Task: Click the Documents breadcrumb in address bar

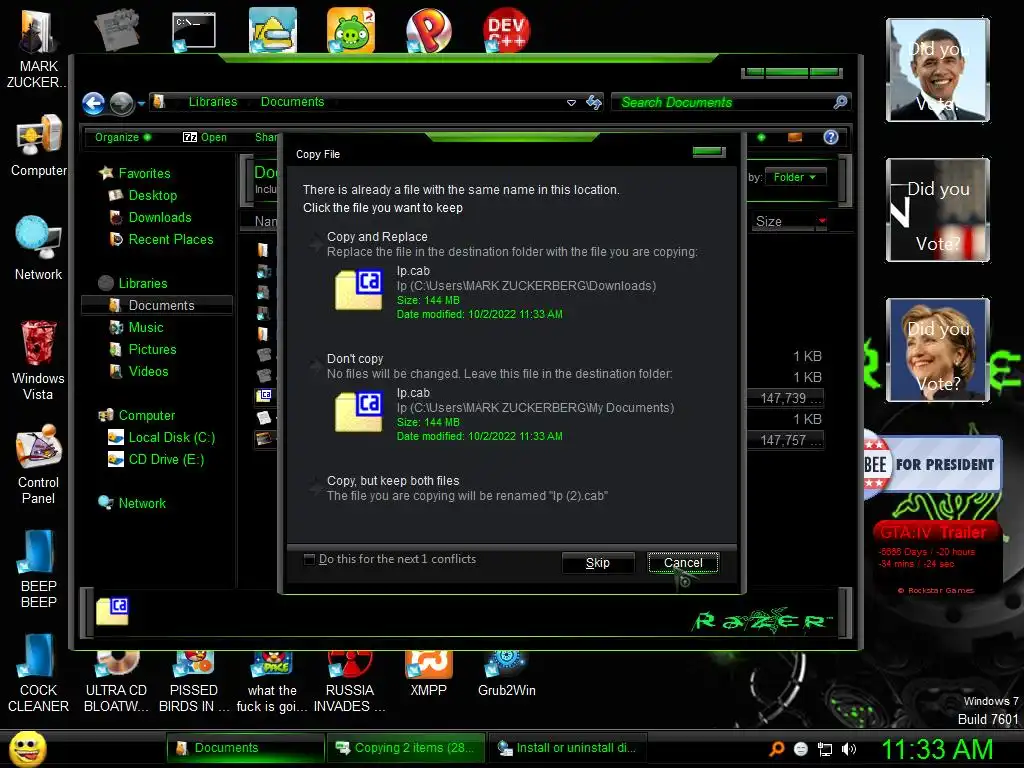Action: click(x=293, y=102)
